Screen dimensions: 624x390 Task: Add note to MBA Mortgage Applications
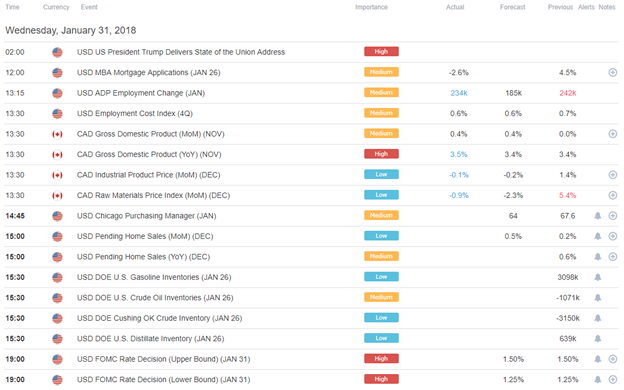613,72
